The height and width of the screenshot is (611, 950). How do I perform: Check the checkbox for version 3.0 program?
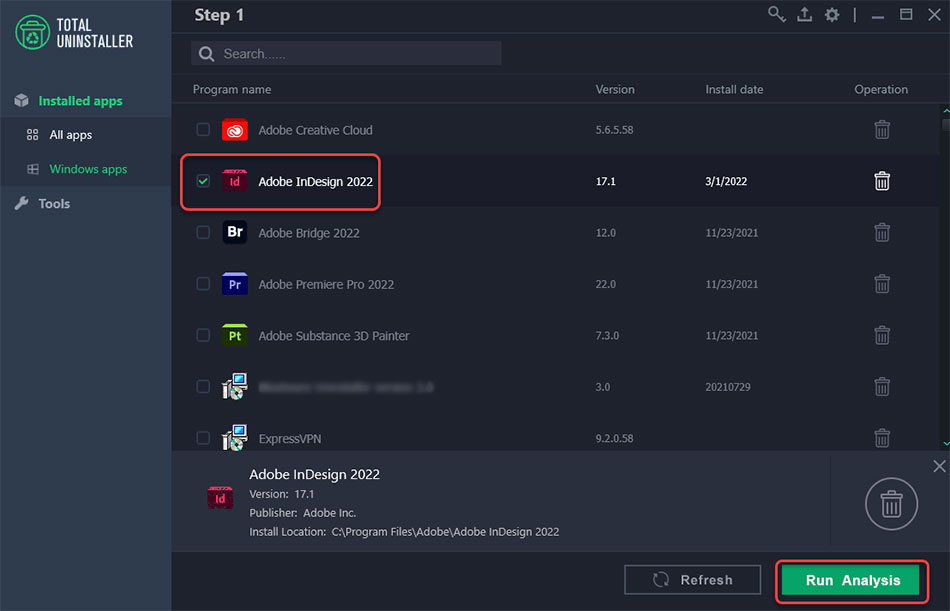pyautogui.click(x=203, y=387)
